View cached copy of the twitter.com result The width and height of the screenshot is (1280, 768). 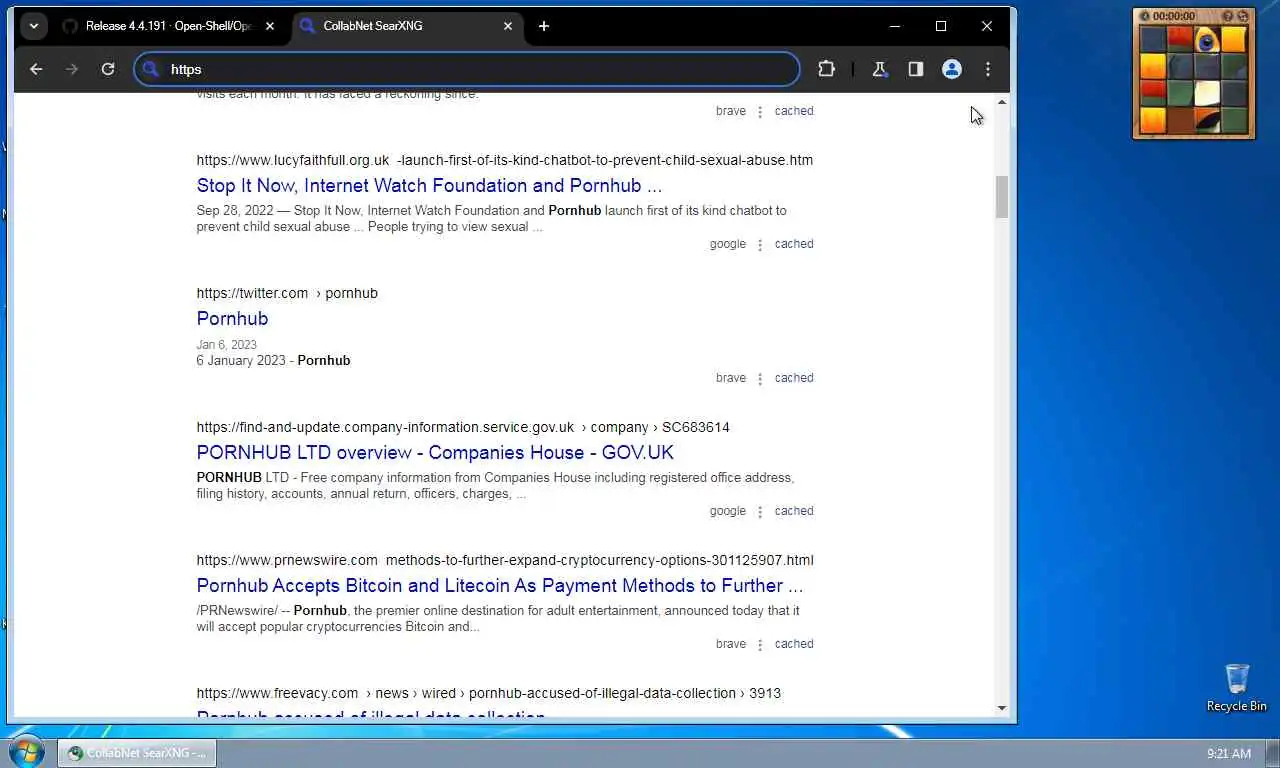pos(794,378)
